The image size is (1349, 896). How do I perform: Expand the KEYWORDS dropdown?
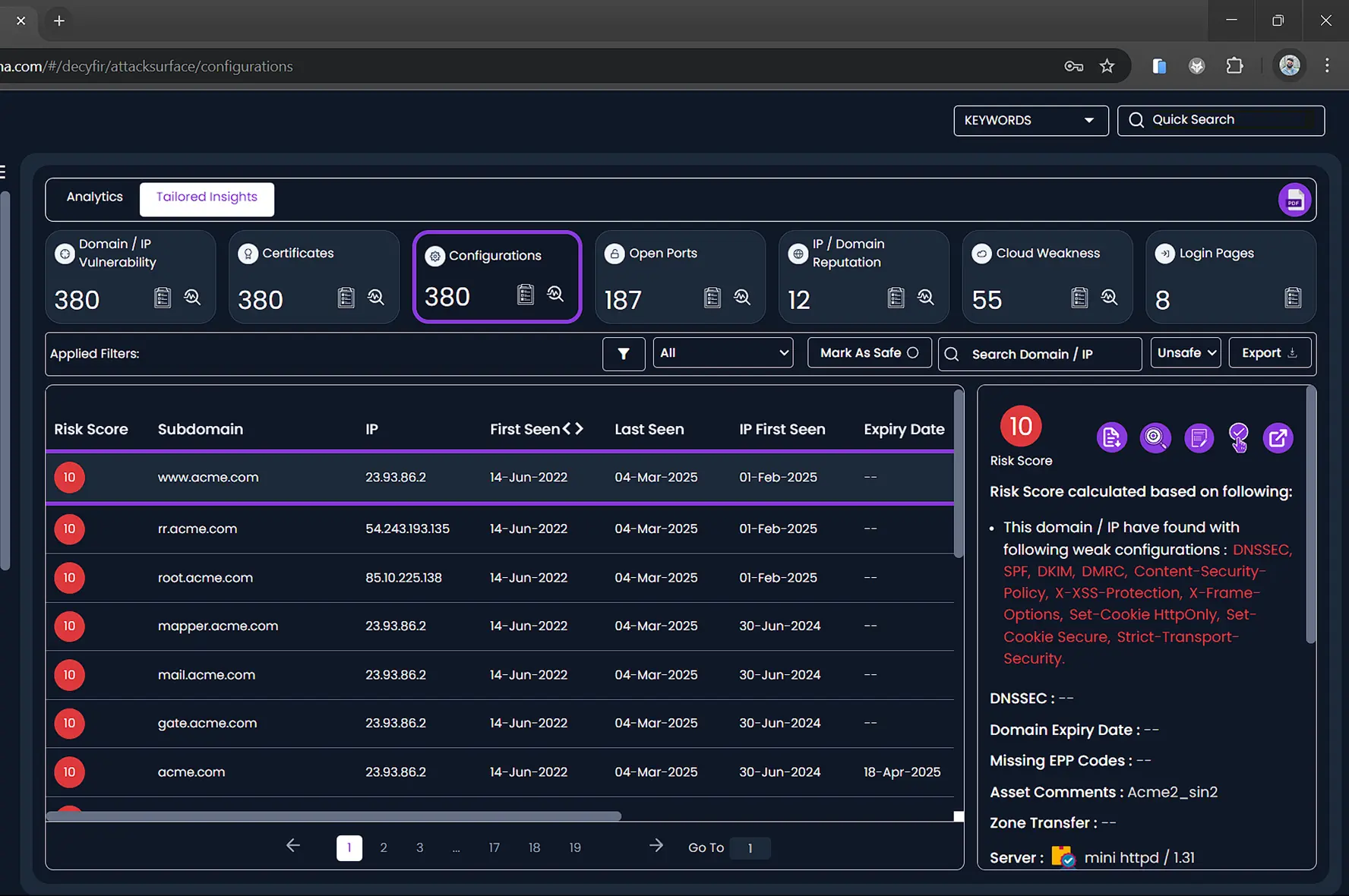point(1030,121)
